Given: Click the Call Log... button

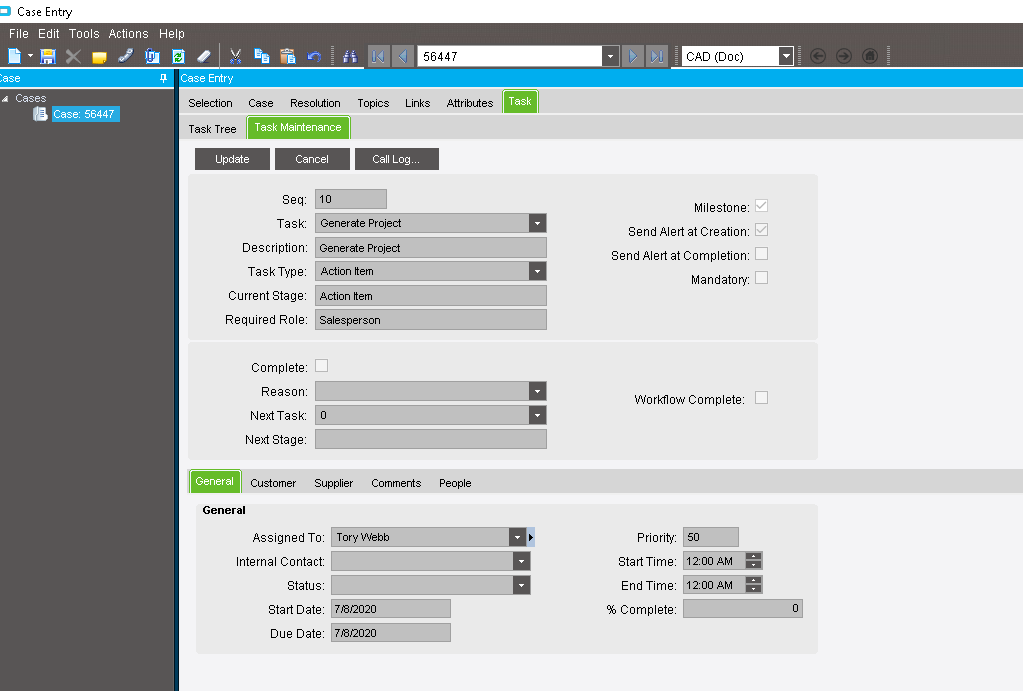Looking at the screenshot, I should click(x=396, y=159).
